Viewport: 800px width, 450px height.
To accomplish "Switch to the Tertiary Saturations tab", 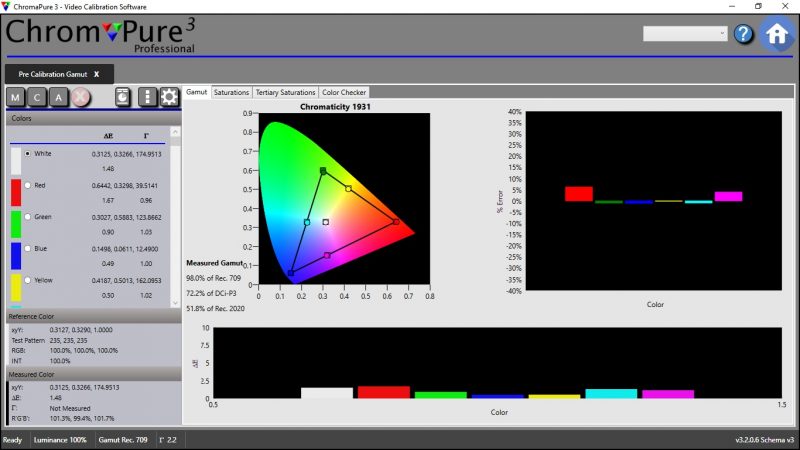I will pyautogui.click(x=285, y=92).
